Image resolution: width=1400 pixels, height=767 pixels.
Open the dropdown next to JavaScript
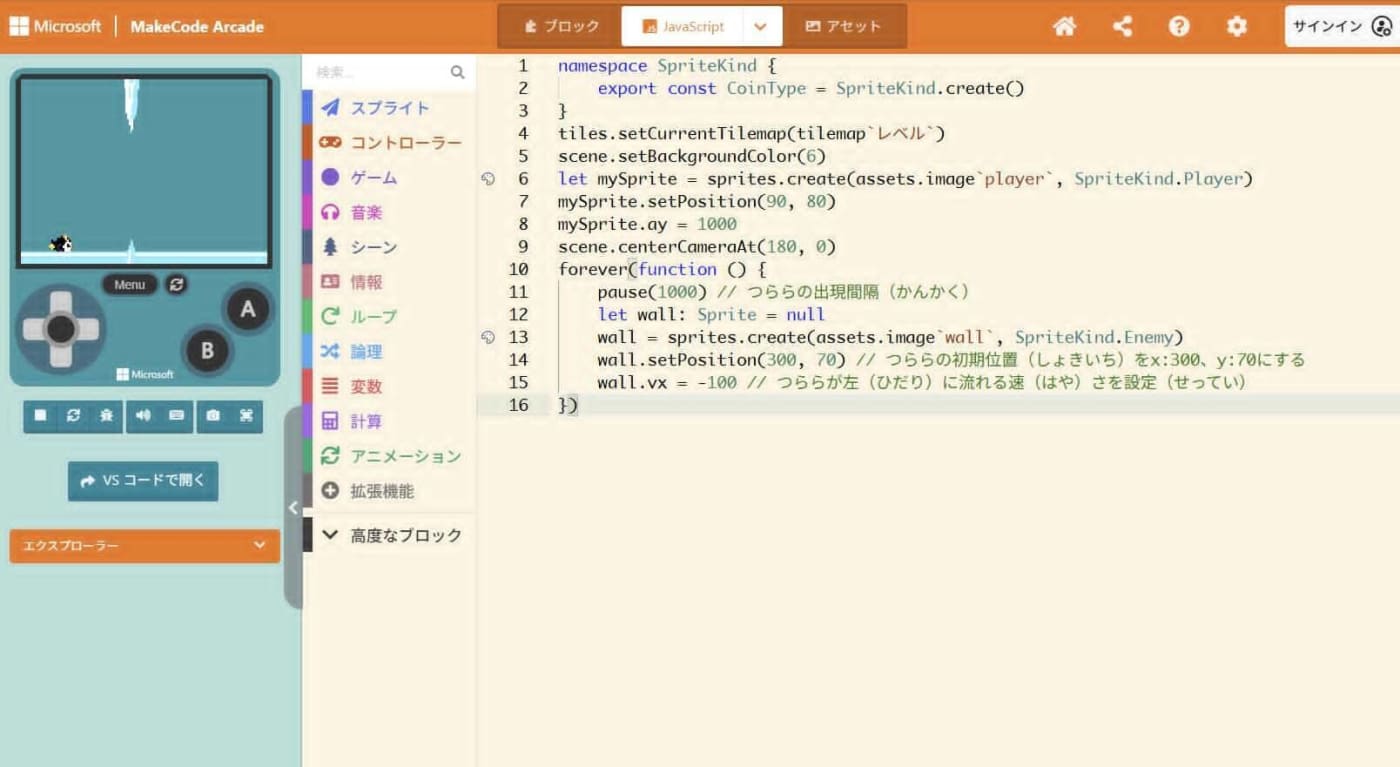(x=760, y=26)
